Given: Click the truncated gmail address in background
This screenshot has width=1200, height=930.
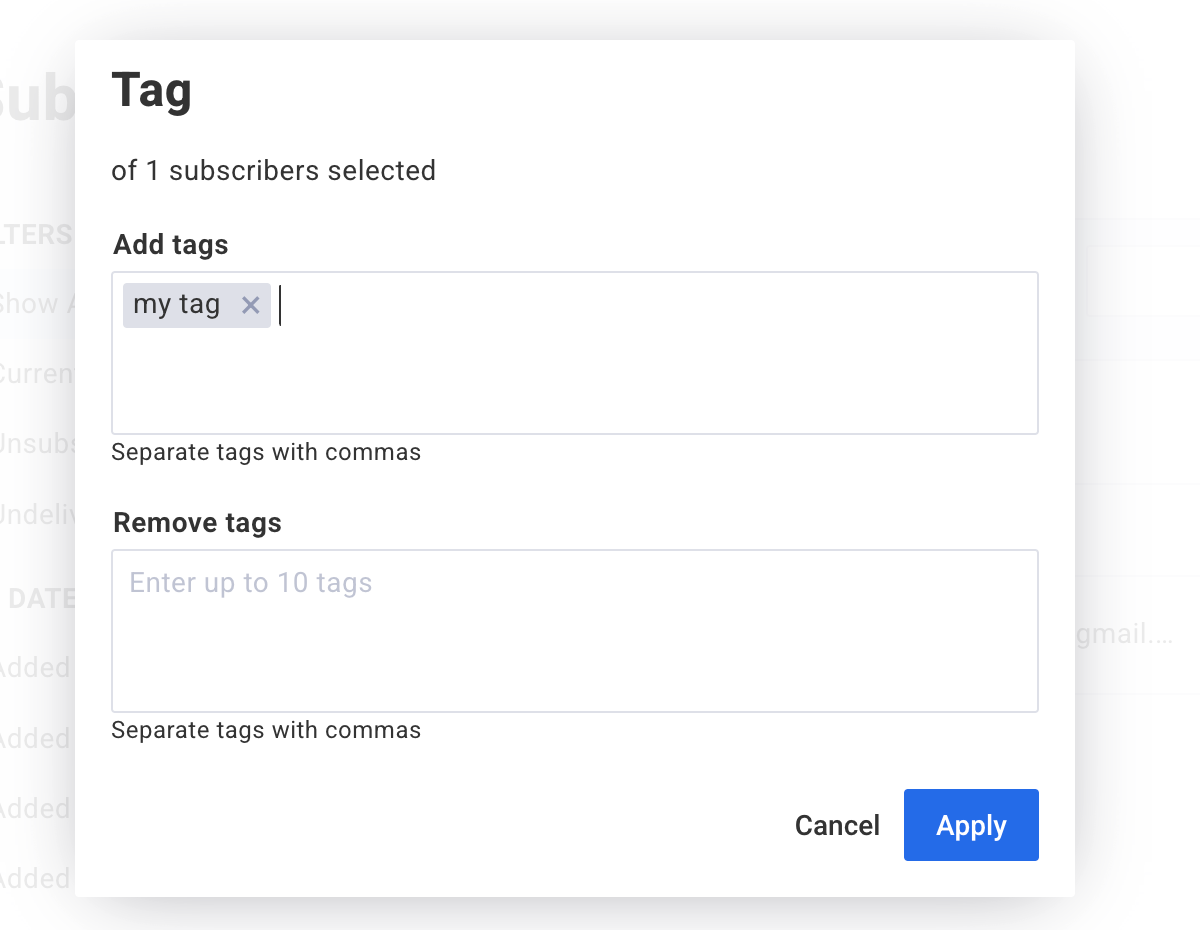Looking at the screenshot, I should [x=1120, y=635].
